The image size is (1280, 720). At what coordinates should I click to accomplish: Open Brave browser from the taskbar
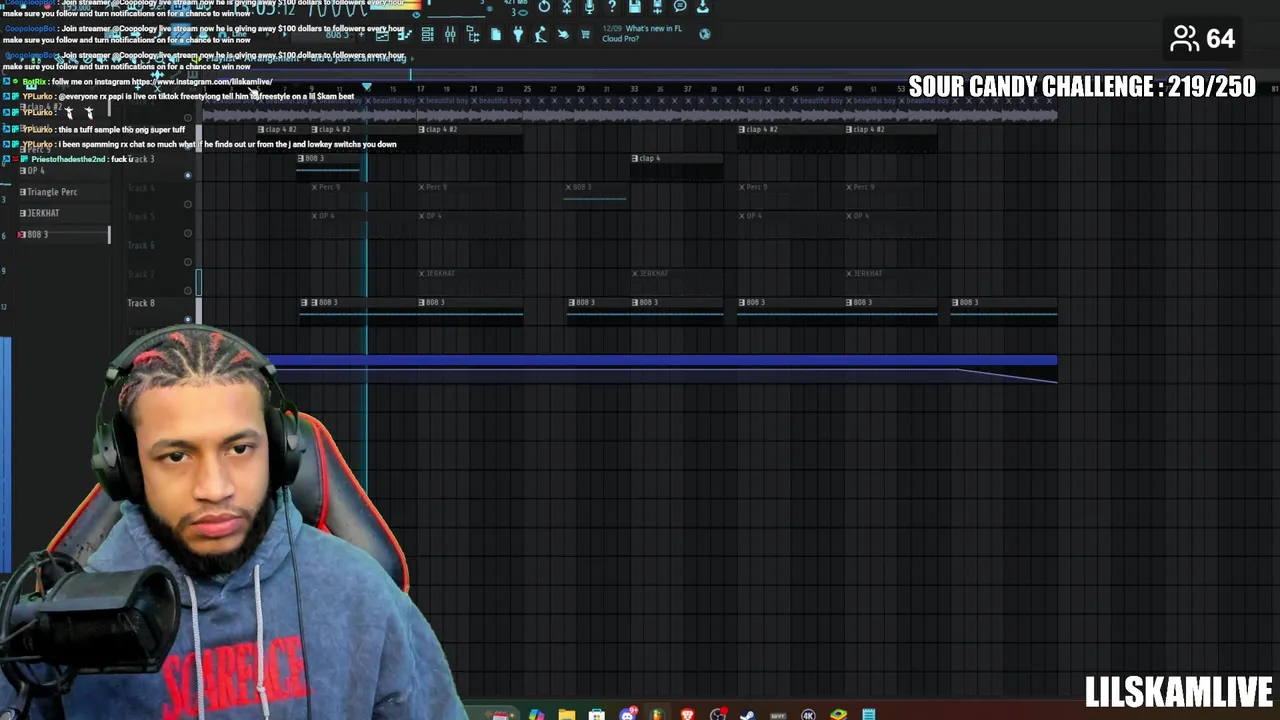coord(687,714)
